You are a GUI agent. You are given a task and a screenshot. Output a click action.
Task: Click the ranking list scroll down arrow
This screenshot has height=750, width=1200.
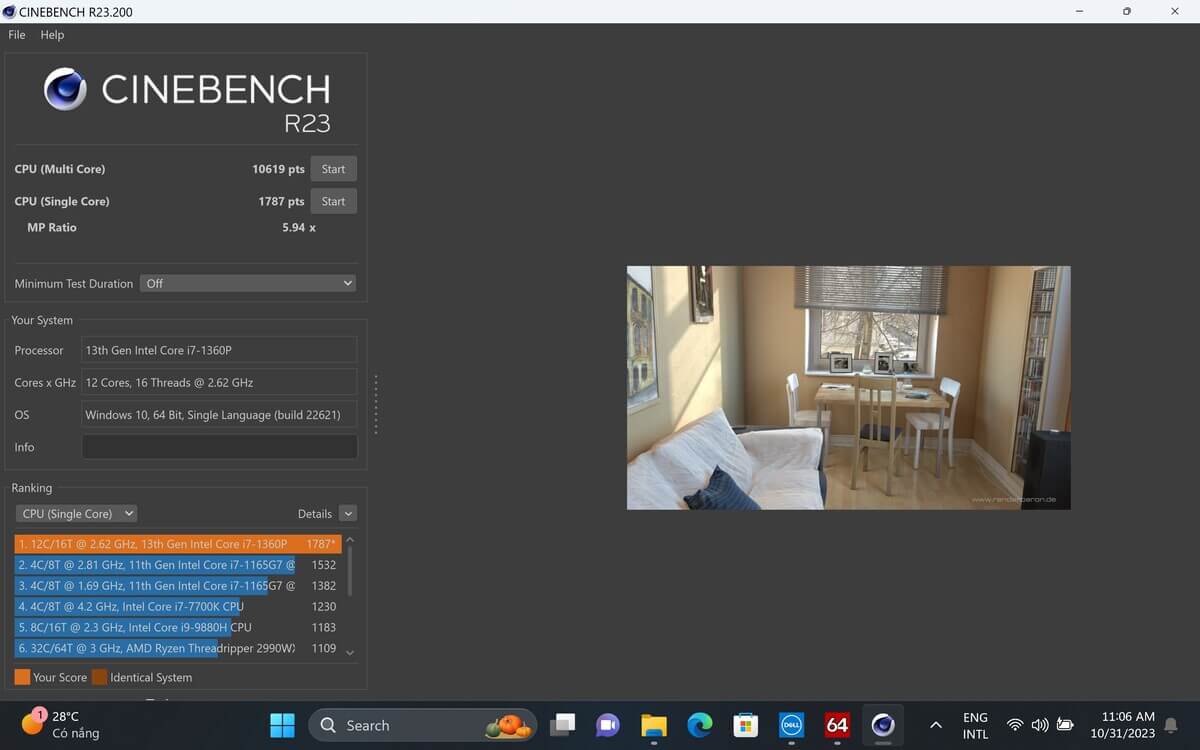(x=350, y=653)
